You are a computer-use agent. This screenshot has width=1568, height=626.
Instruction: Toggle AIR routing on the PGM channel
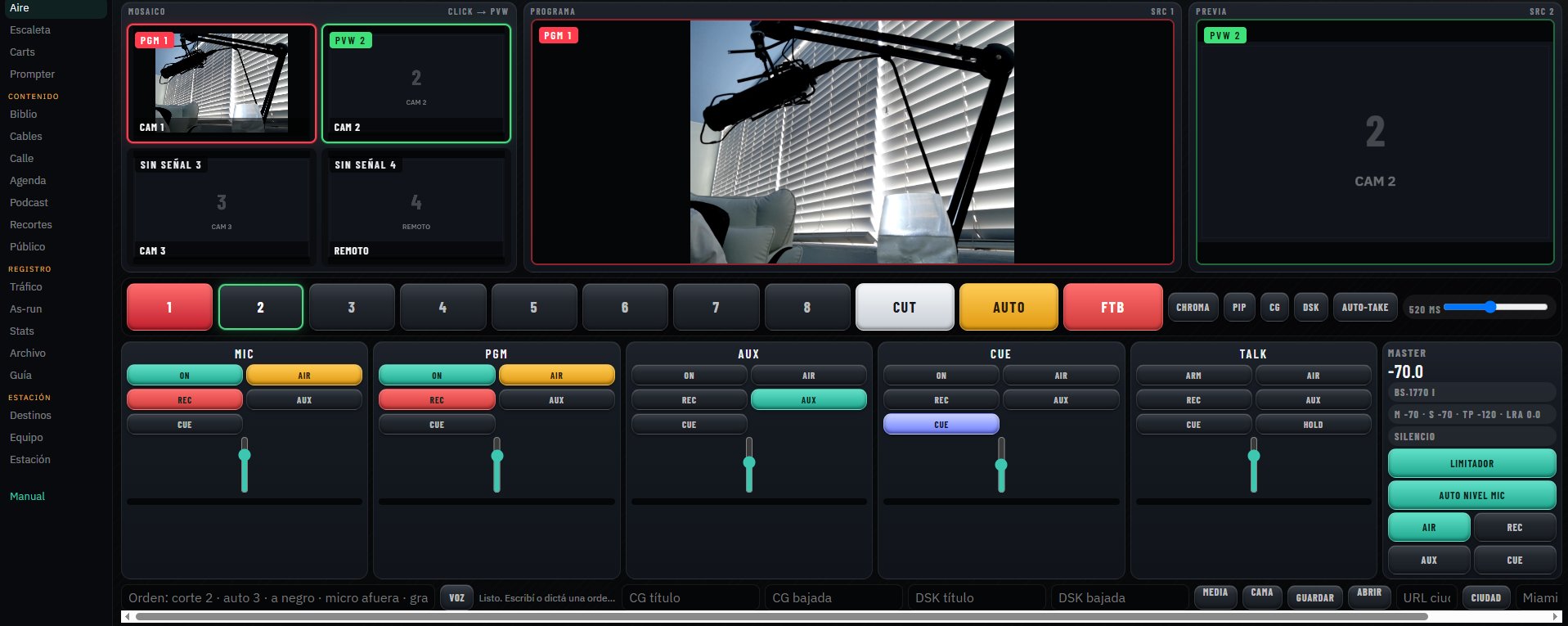(556, 375)
